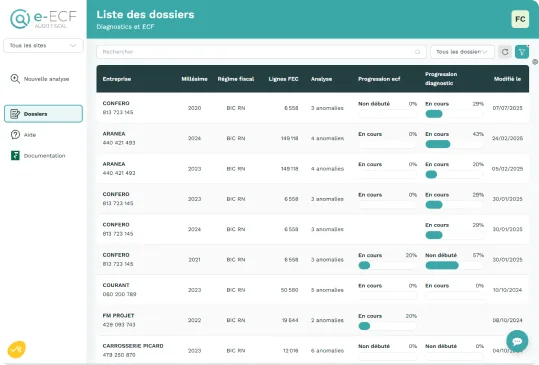Click the e-ECF Audit Fiscal logo

[43, 19]
